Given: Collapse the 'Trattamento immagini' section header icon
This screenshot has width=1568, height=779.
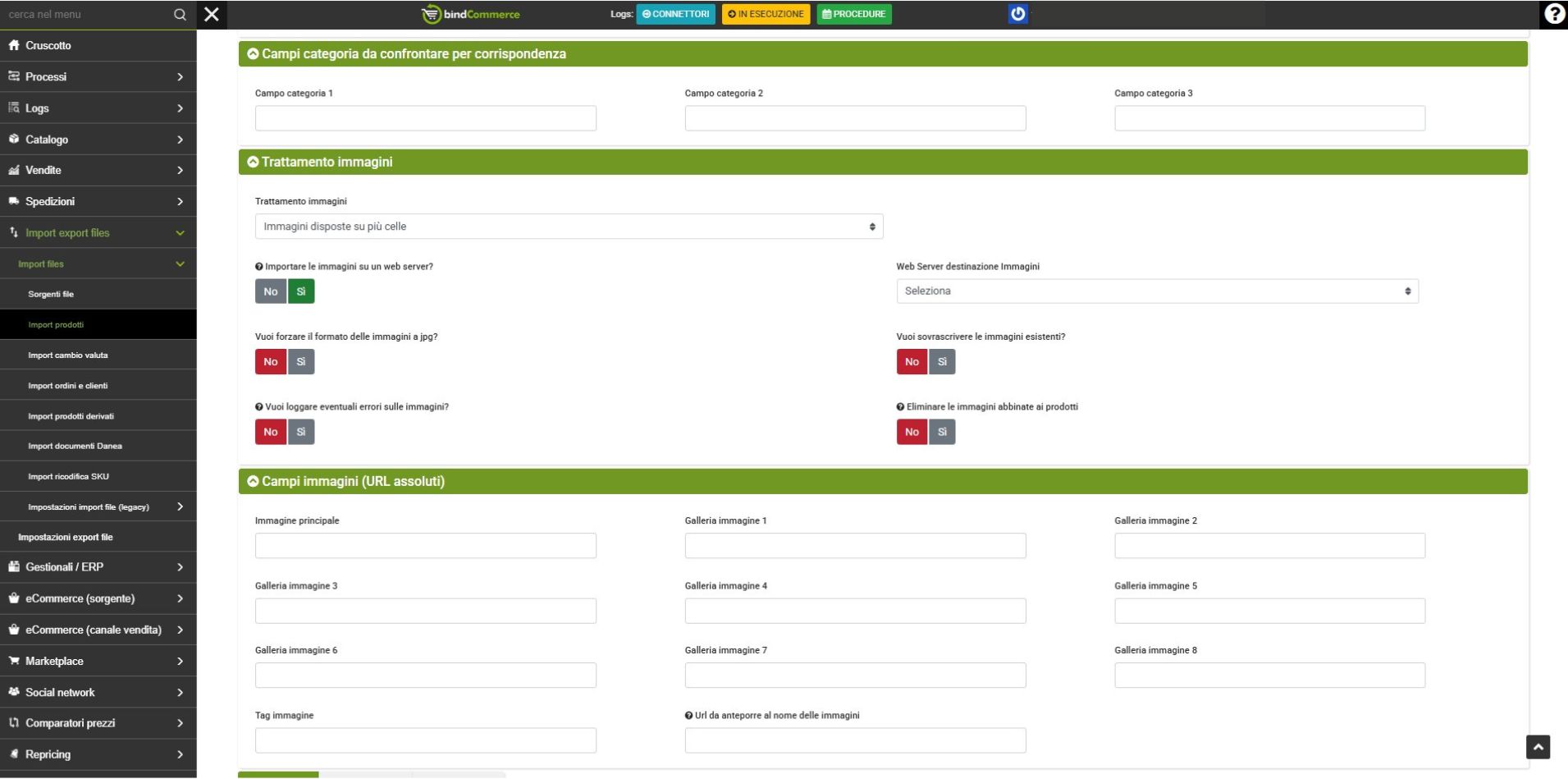Looking at the screenshot, I should click(253, 163).
